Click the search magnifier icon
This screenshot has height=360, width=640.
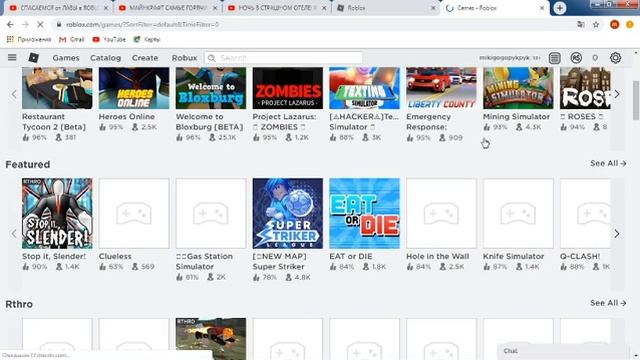tap(211, 58)
